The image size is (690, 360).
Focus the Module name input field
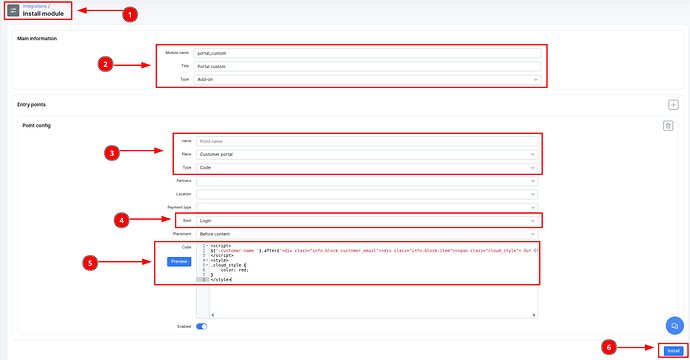click(x=367, y=53)
